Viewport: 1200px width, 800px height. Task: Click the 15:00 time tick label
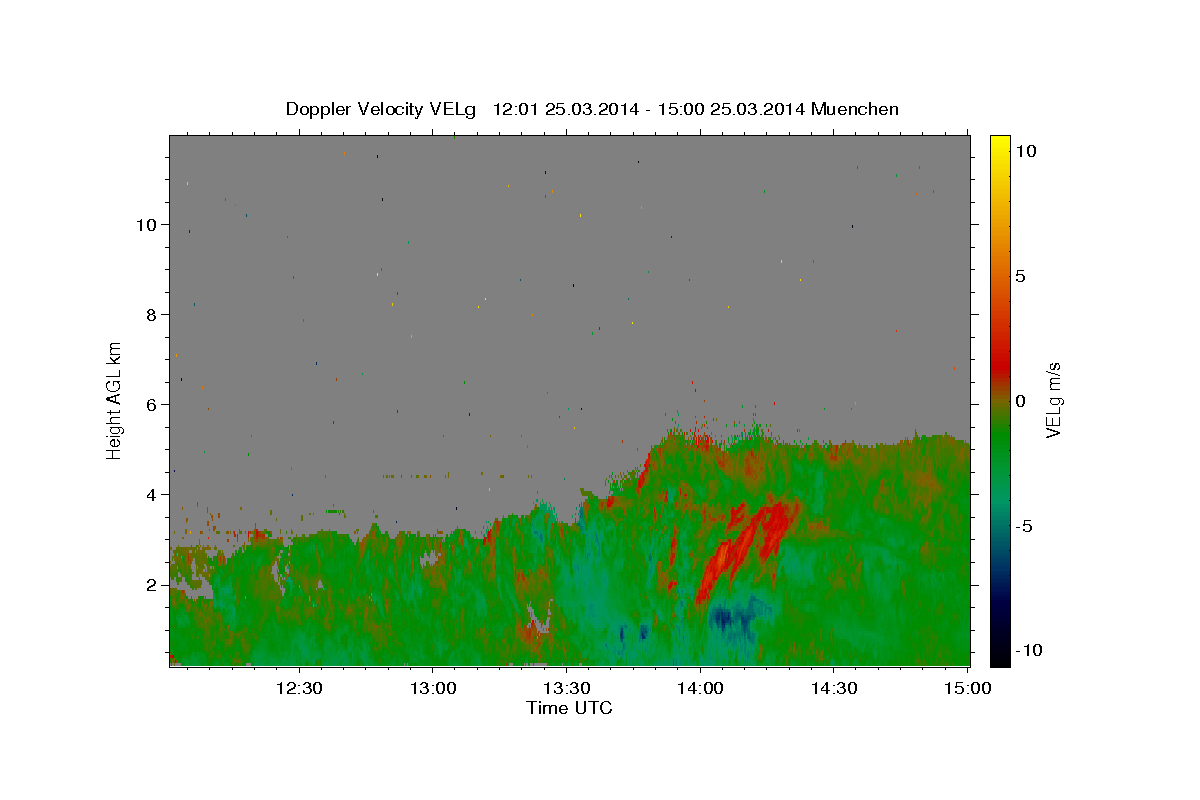pyautogui.click(x=967, y=689)
